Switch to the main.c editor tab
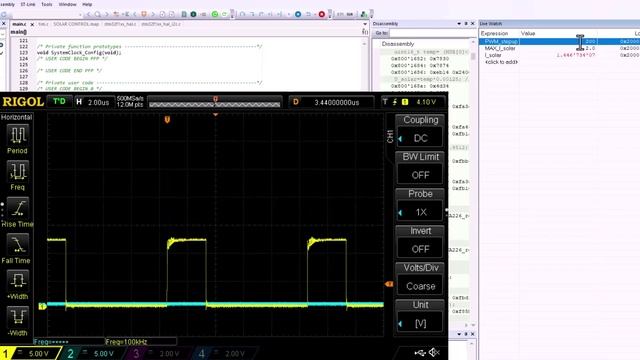Viewport: 640px width, 360px height. 19,24
